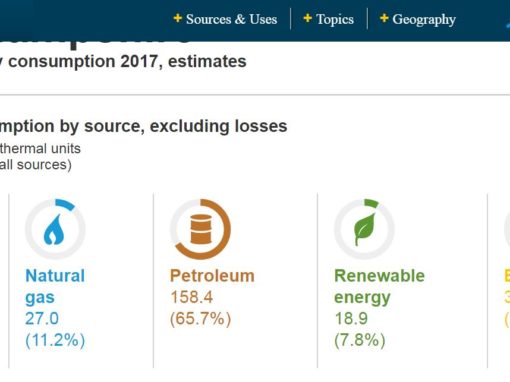510x382 pixels.
Task: Click the plus icon beside Sources & Uses
Action: point(178,18)
